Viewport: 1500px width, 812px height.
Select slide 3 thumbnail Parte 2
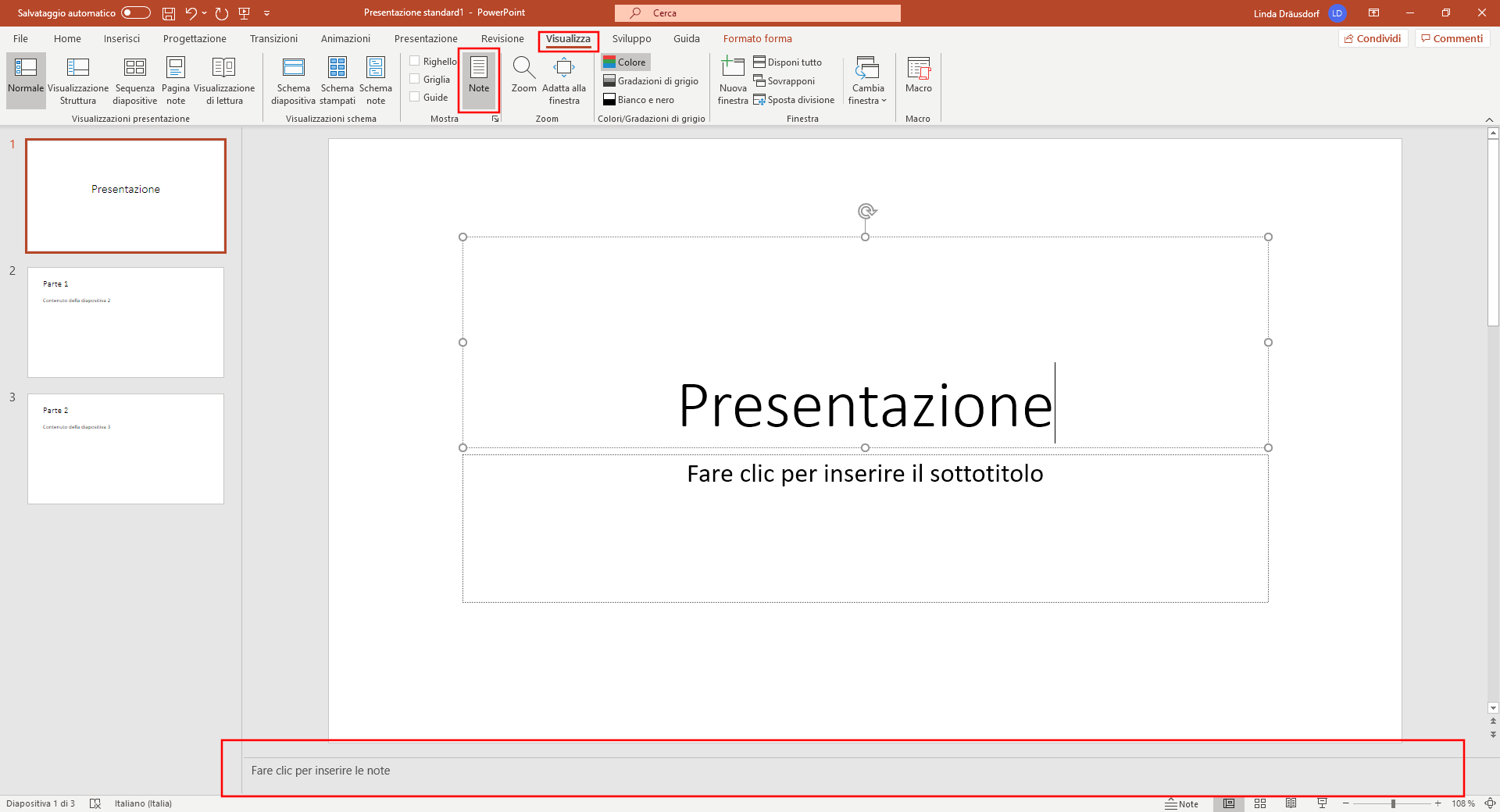pyautogui.click(x=126, y=449)
